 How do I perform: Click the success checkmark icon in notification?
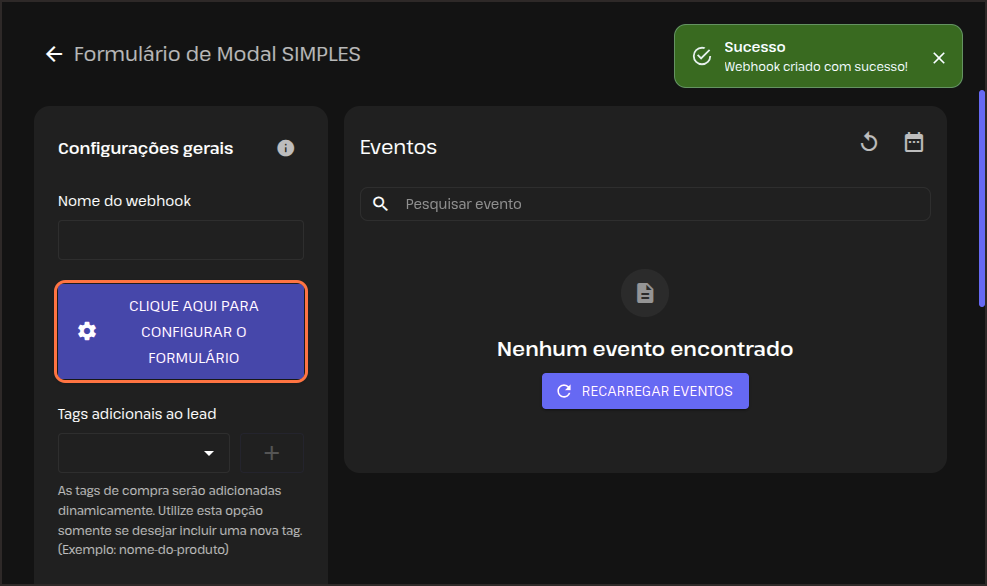click(x=702, y=56)
